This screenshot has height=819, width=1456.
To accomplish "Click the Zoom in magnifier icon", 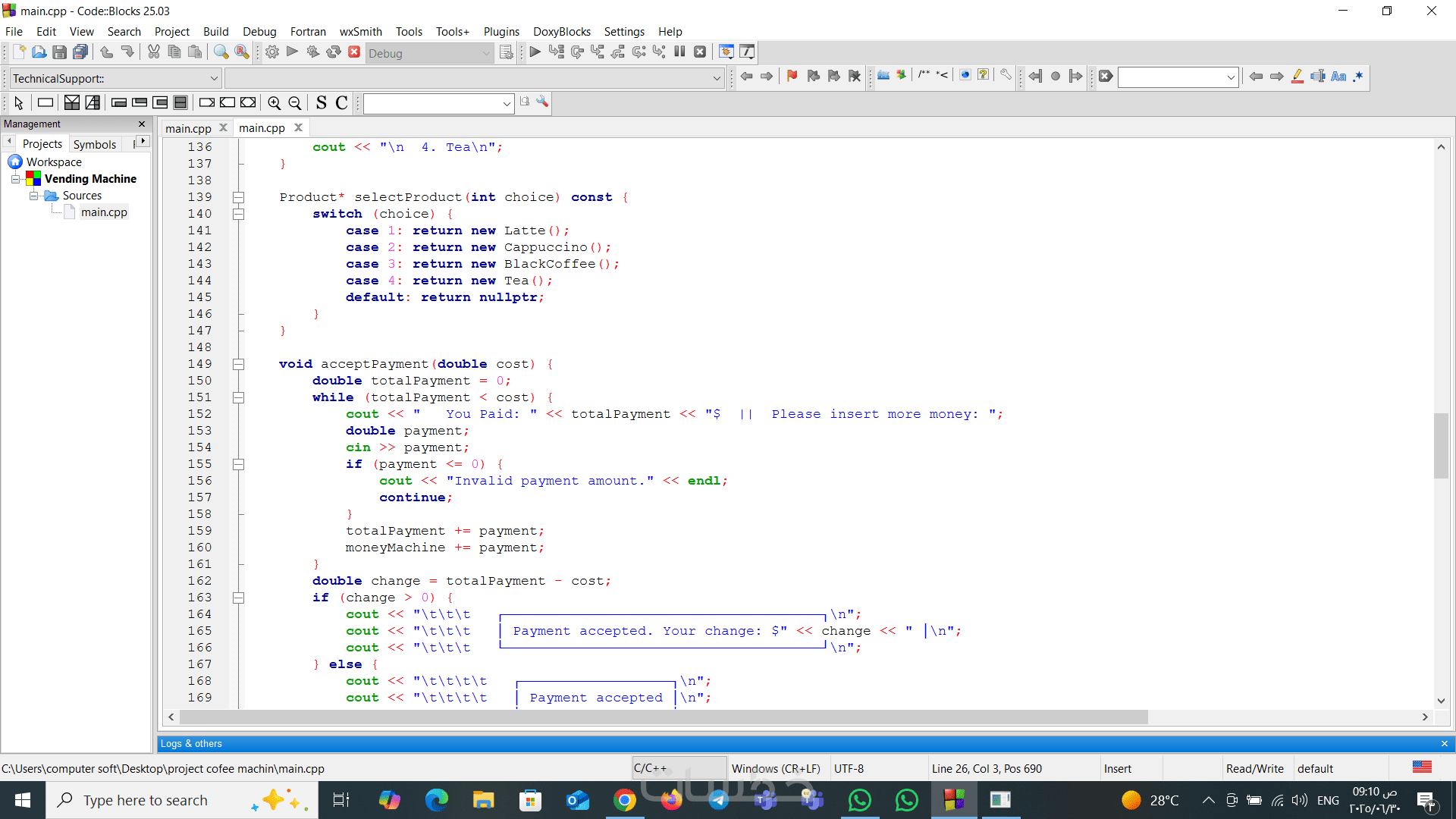I will pos(275,103).
